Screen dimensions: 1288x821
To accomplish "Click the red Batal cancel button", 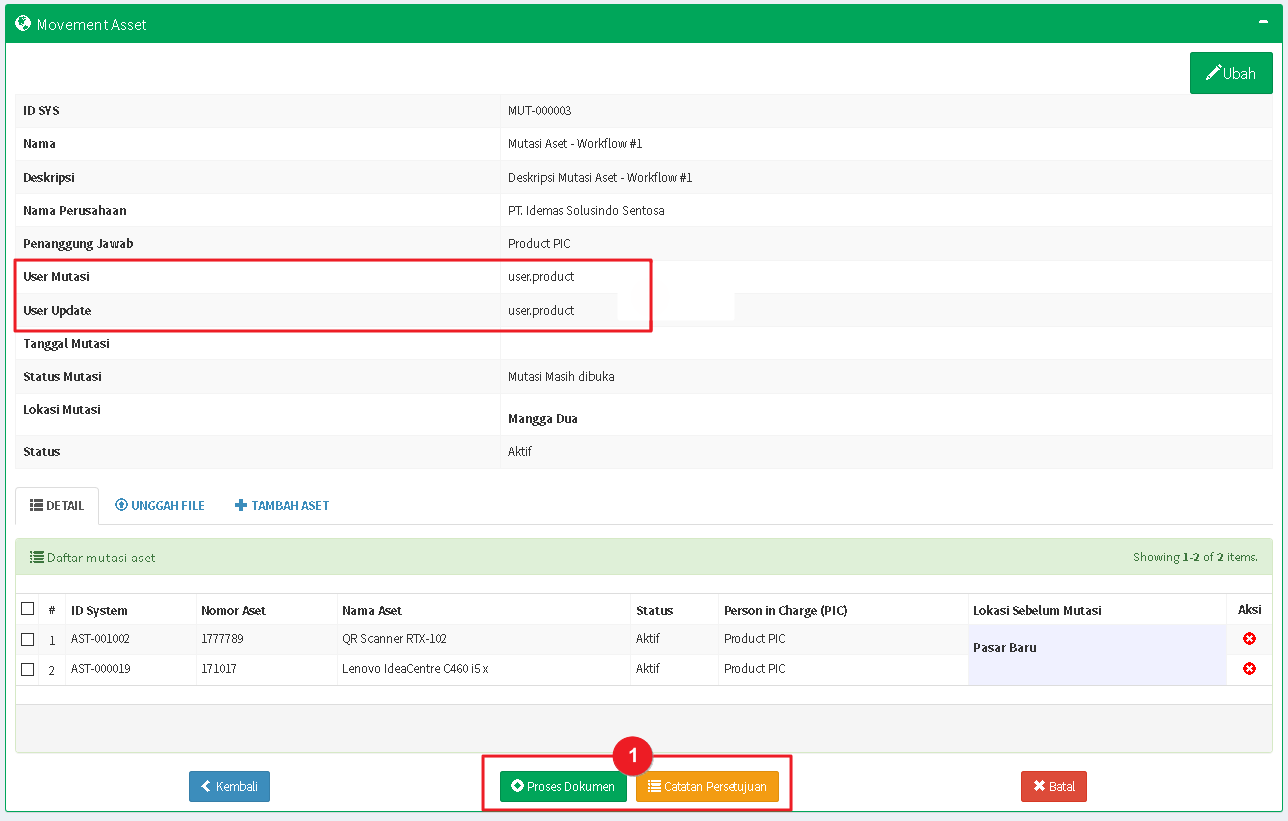I will point(1053,787).
